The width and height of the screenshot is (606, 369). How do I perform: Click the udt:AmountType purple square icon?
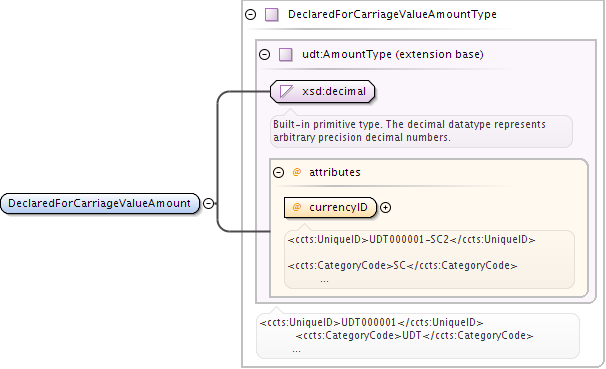tap(286, 54)
